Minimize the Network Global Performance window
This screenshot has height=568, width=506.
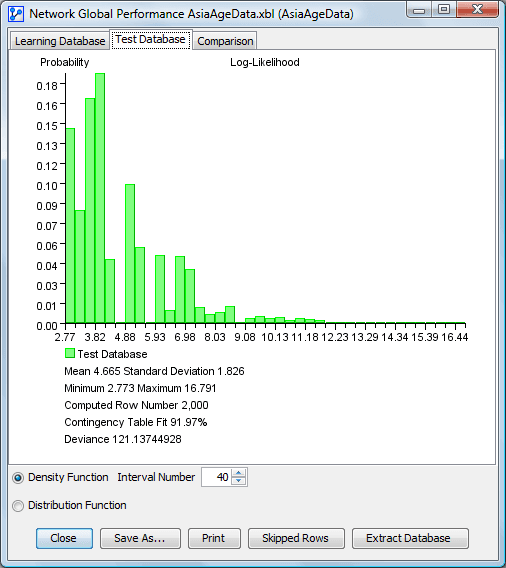[x=420, y=10]
